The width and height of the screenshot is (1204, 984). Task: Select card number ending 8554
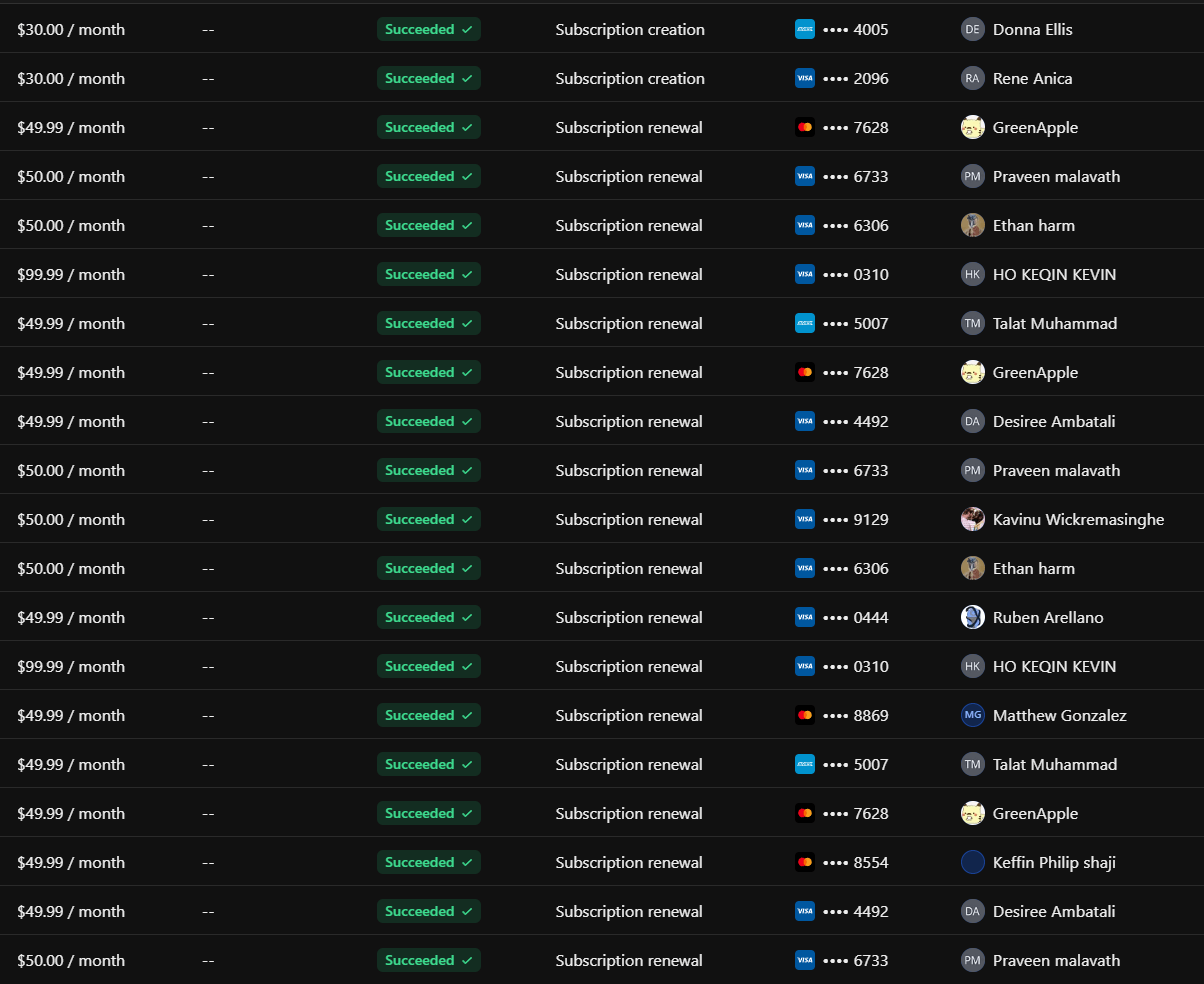(x=855, y=863)
